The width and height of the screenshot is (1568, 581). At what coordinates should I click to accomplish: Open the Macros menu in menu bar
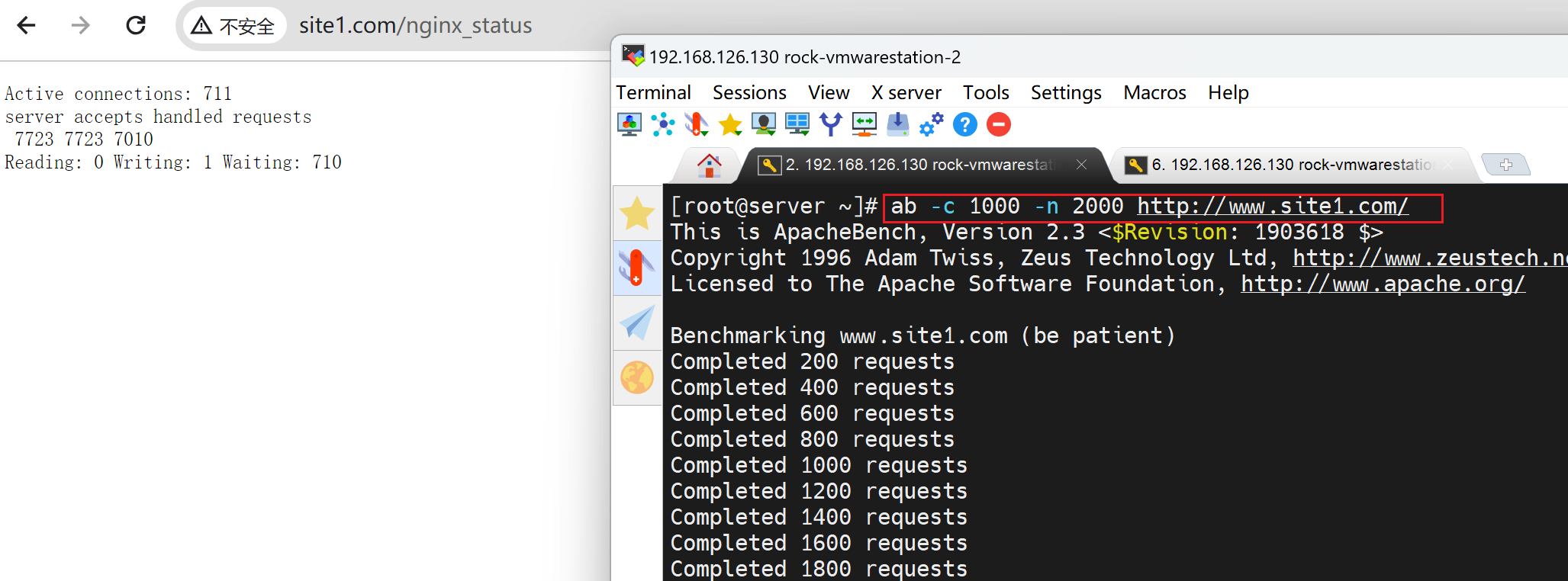point(1154,93)
